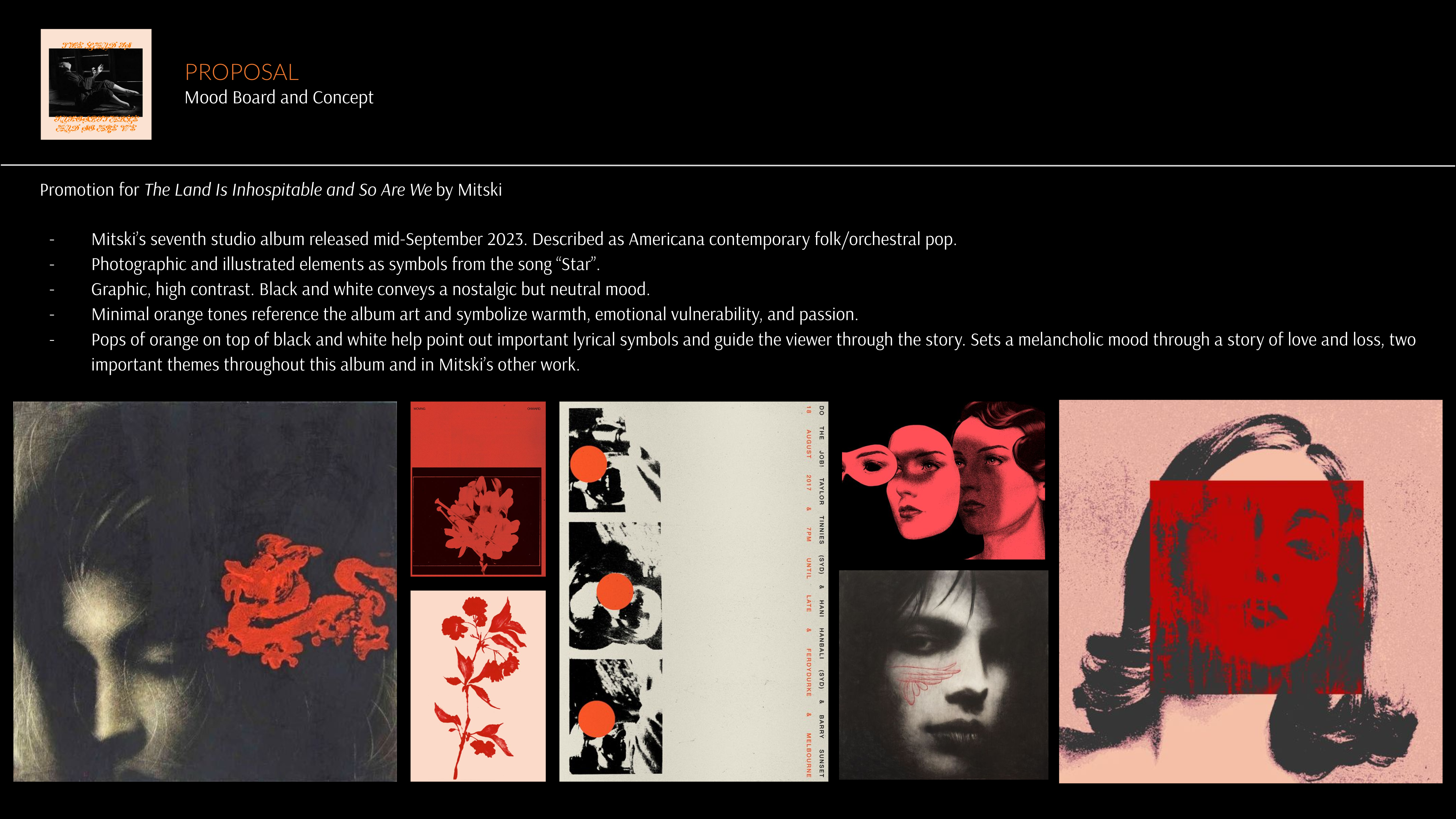Select the Graphic, high contrast bullet text
Screen dimensions: 1456x819
pyautogui.click(x=370, y=289)
